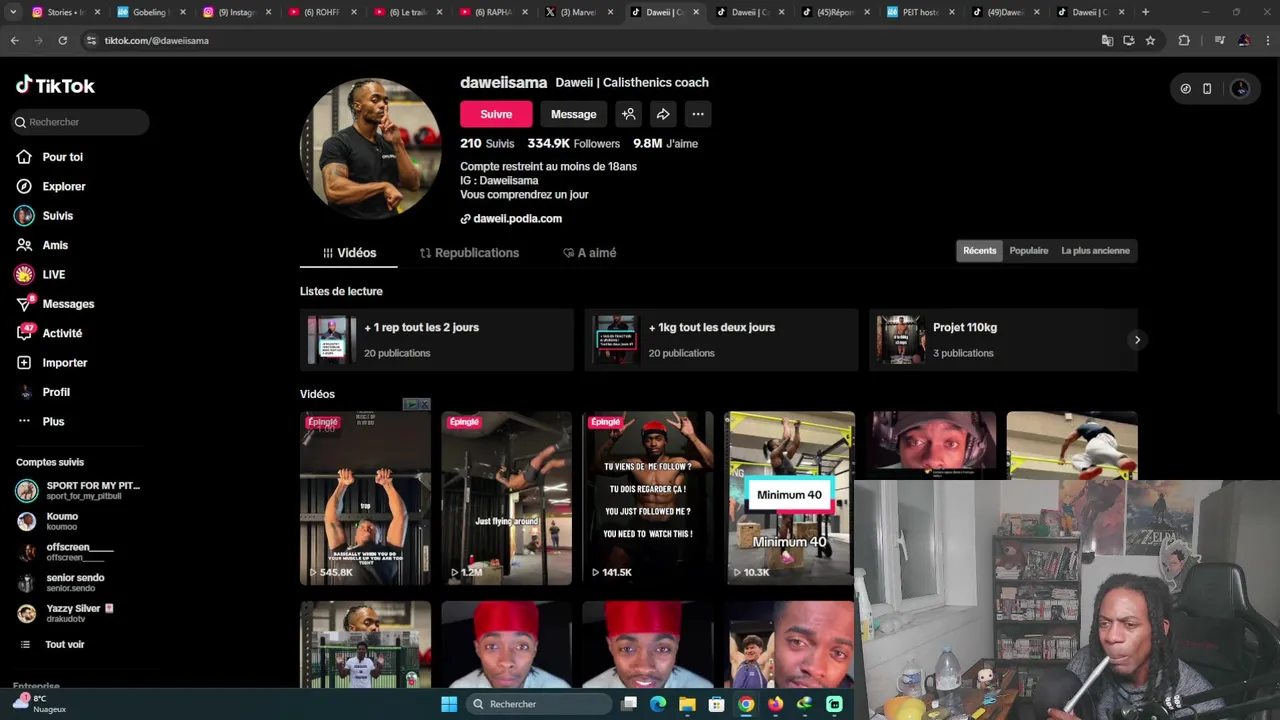Screen dimensions: 1280x720
Task: Click the translate page icon in address bar
Action: (x=1107, y=40)
